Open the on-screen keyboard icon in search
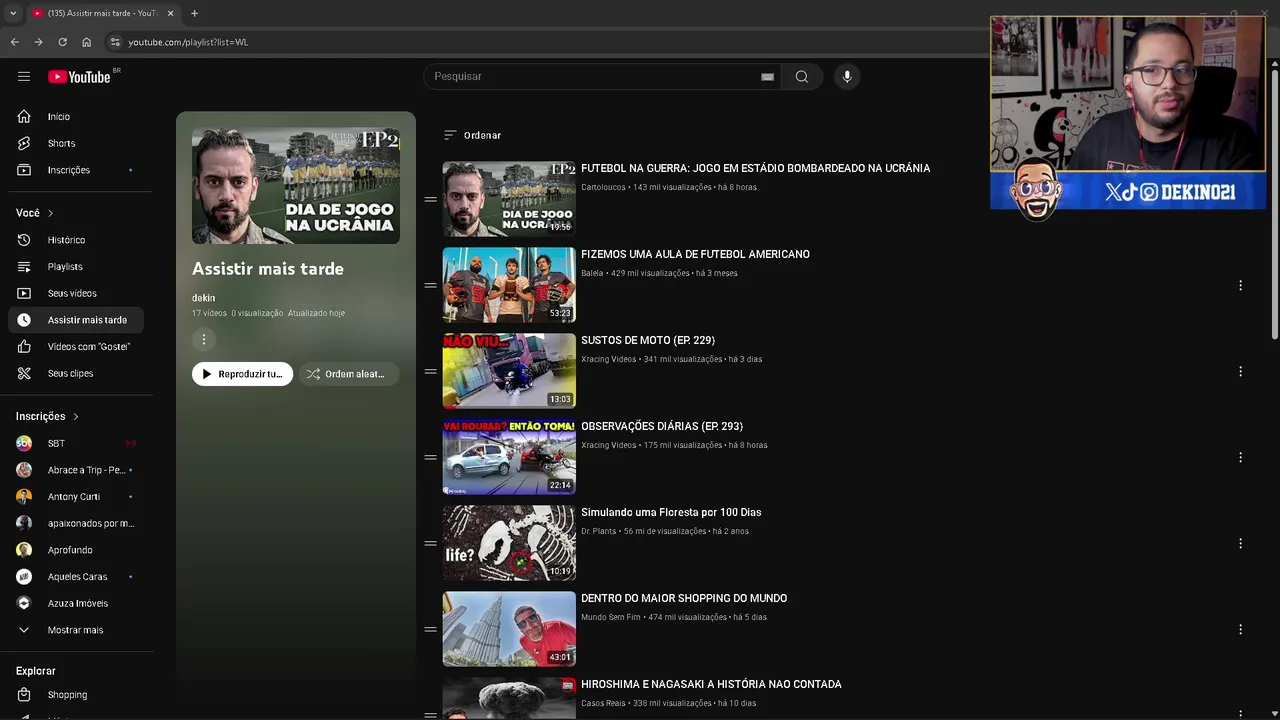This screenshot has height=720, width=1280. click(x=767, y=77)
